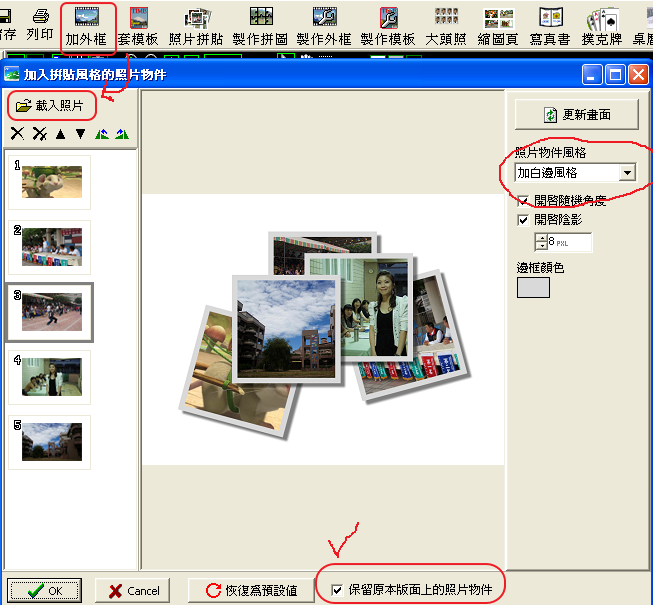The height and width of the screenshot is (605, 653).
Task: Click the 加外框 (add frame) toolbar icon
Action: coord(87,25)
